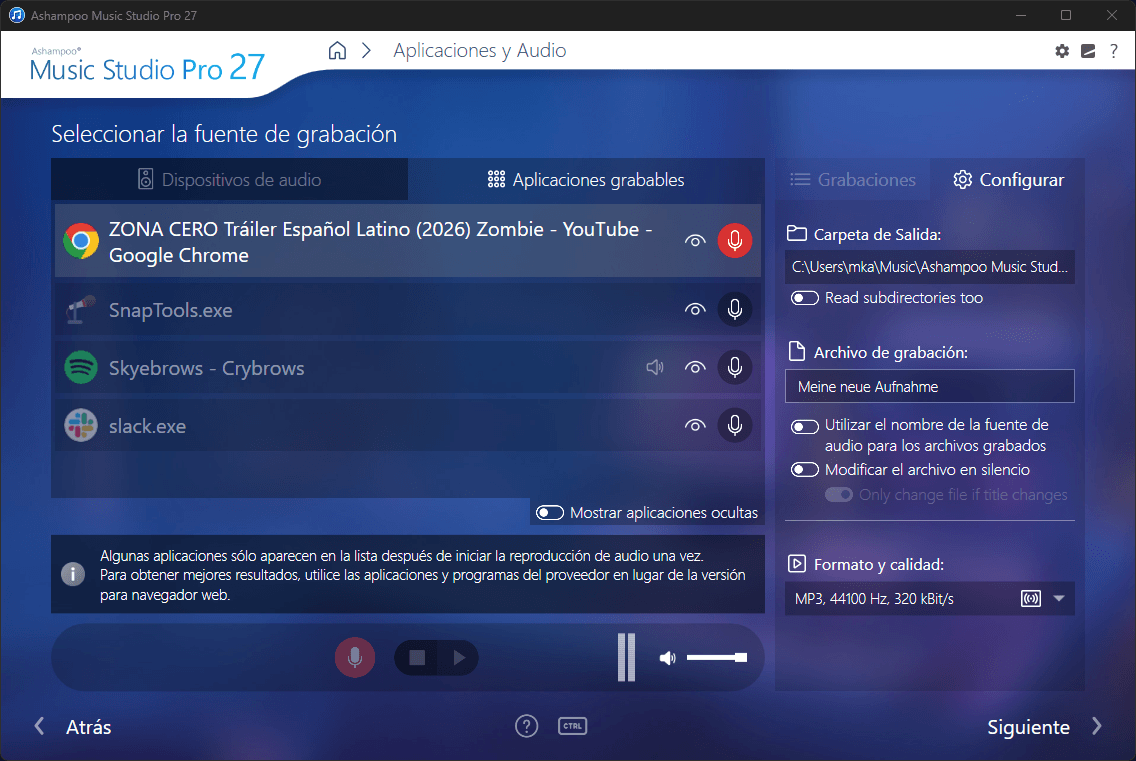
Task: Mute the volume speaker icon
Action: tap(667, 658)
